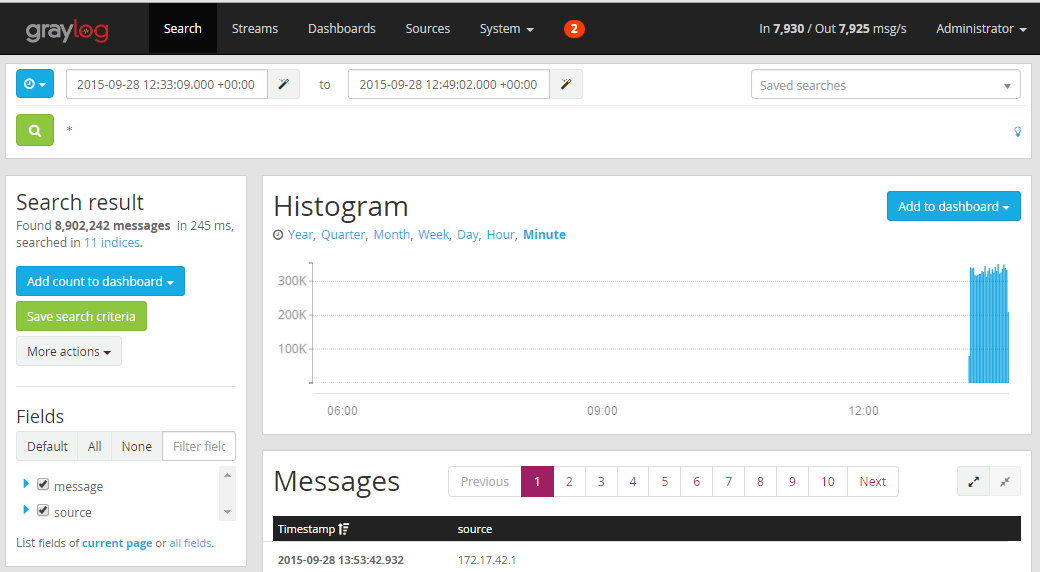Go to the Search tab
Image resolution: width=1040 pixels, height=572 pixels.
tap(183, 29)
